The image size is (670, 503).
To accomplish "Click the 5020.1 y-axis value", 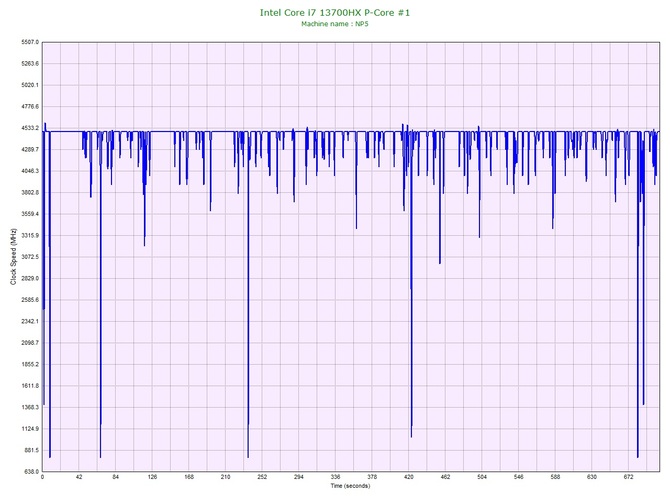I will click(x=30, y=85).
